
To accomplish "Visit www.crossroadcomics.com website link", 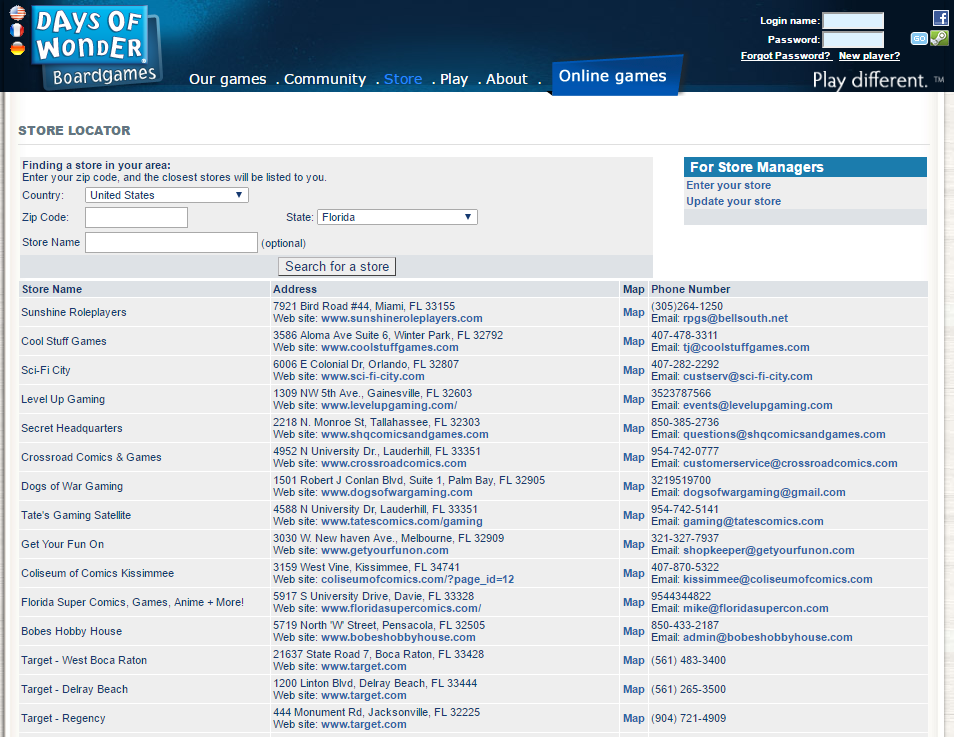I will pyautogui.click(x=394, y=464).
